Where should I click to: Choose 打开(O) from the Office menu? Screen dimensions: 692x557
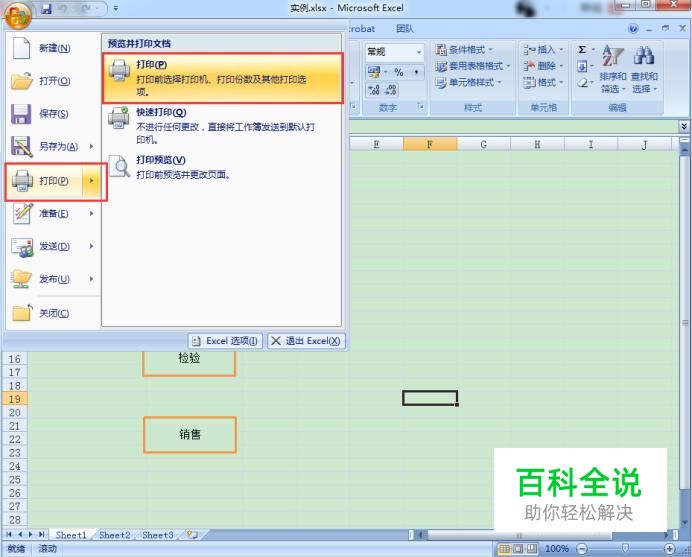point(53,81)
